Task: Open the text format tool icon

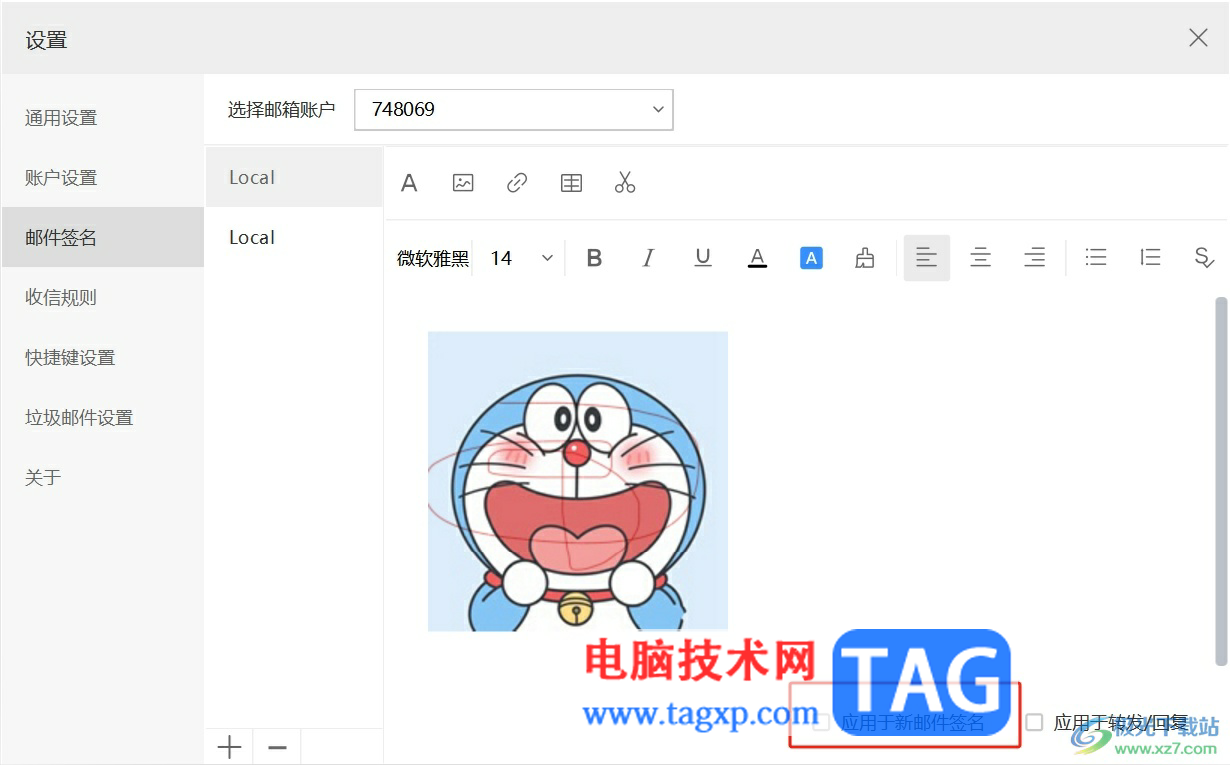Action: (408, 183)
